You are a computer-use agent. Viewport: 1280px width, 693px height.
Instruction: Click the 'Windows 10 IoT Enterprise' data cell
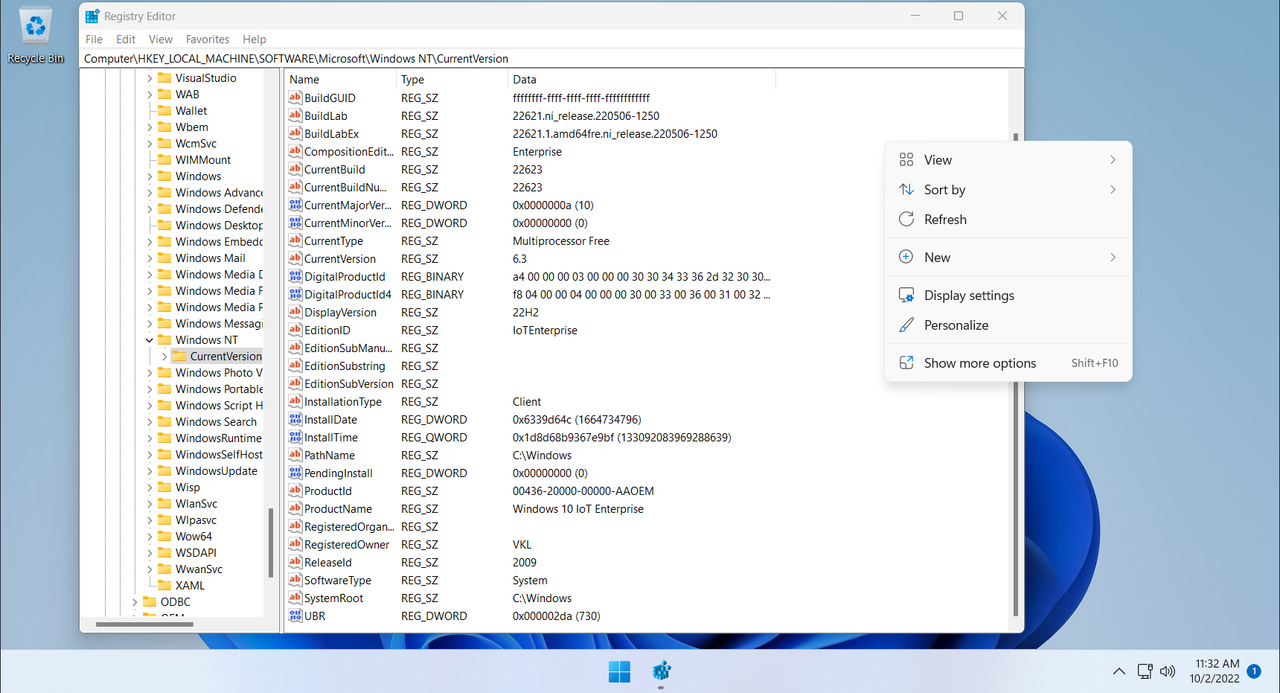(578, 509)
